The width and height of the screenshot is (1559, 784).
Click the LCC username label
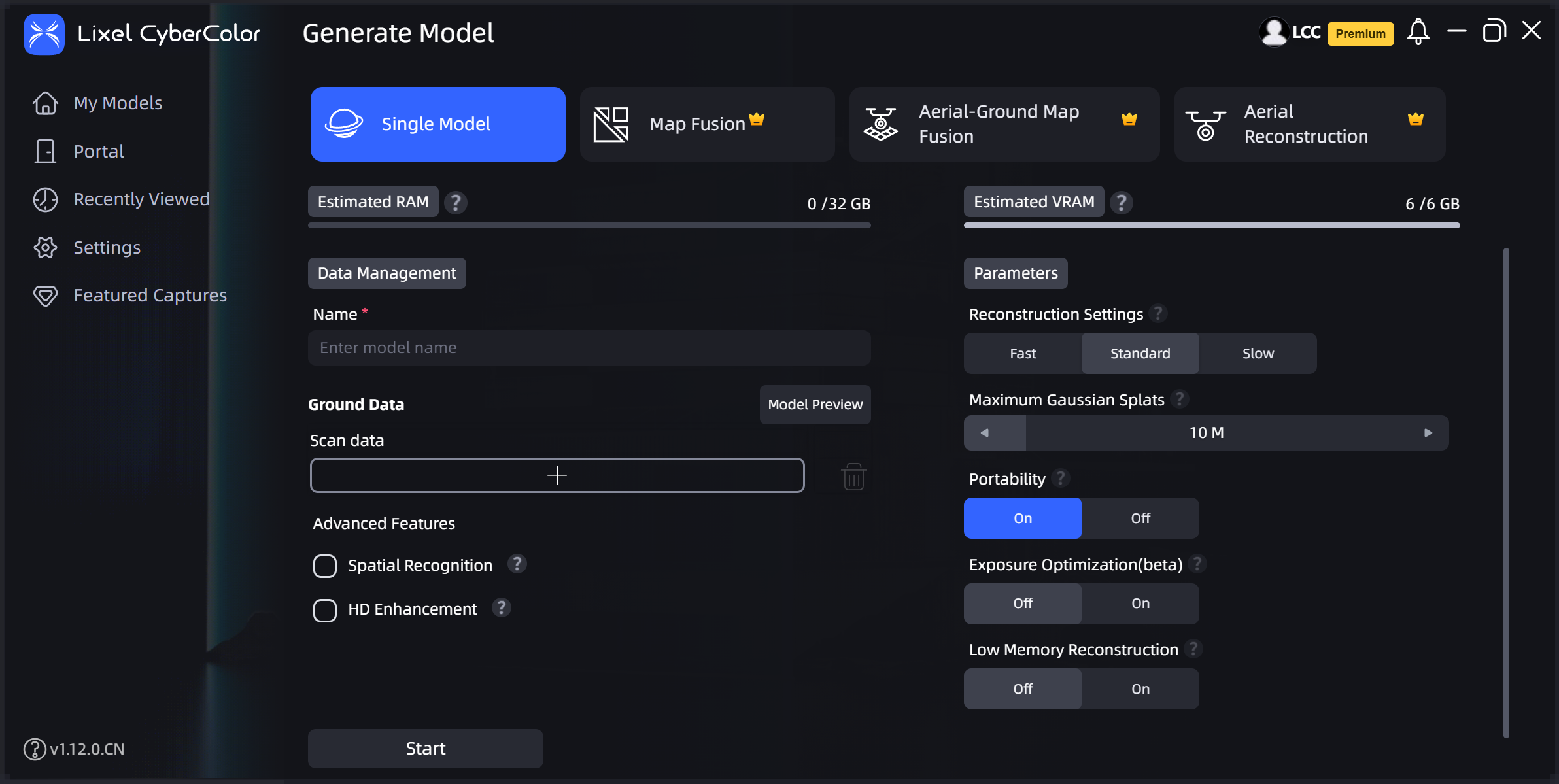point(1307,33)
